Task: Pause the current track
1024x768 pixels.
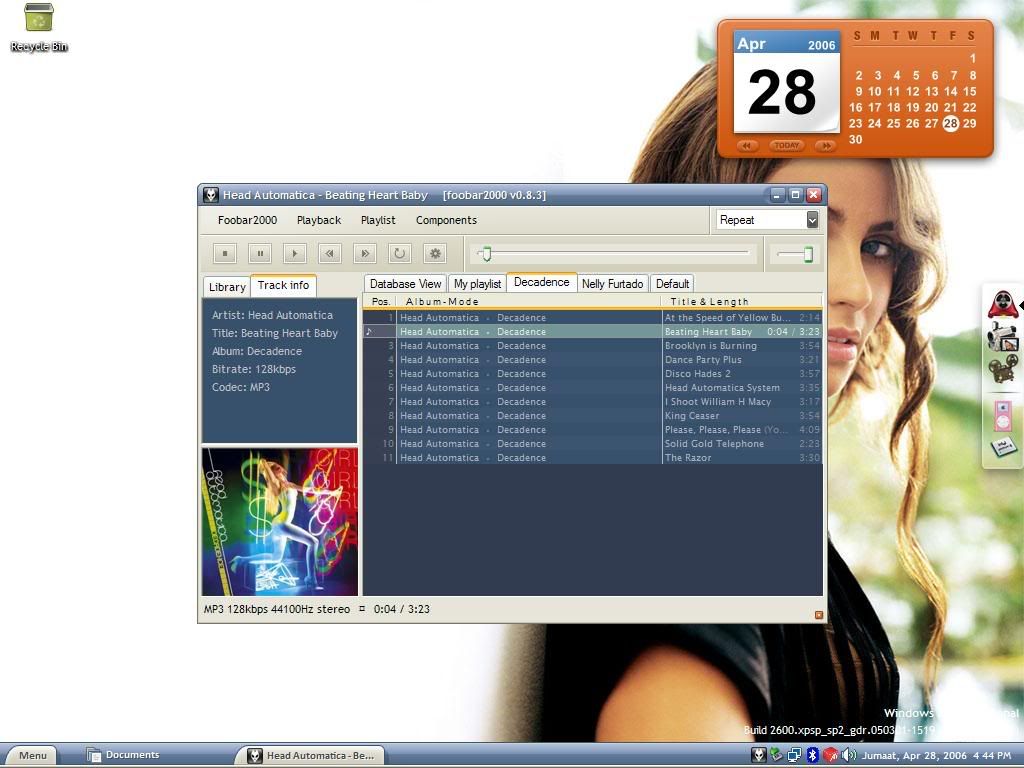Action: (260, 254)
